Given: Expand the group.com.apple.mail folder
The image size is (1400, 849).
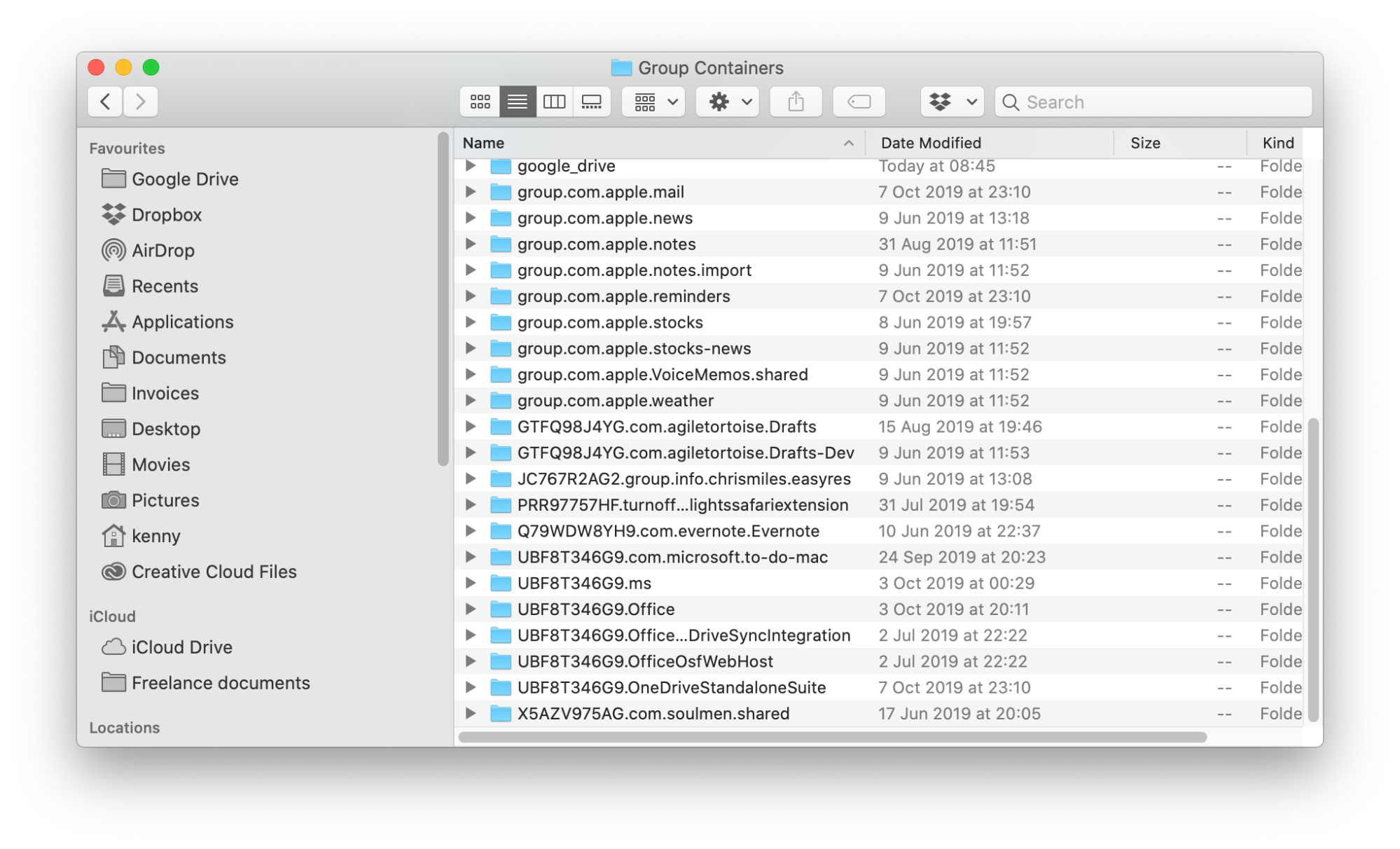Looking at the screenshot, I should (x=471, y=192).
